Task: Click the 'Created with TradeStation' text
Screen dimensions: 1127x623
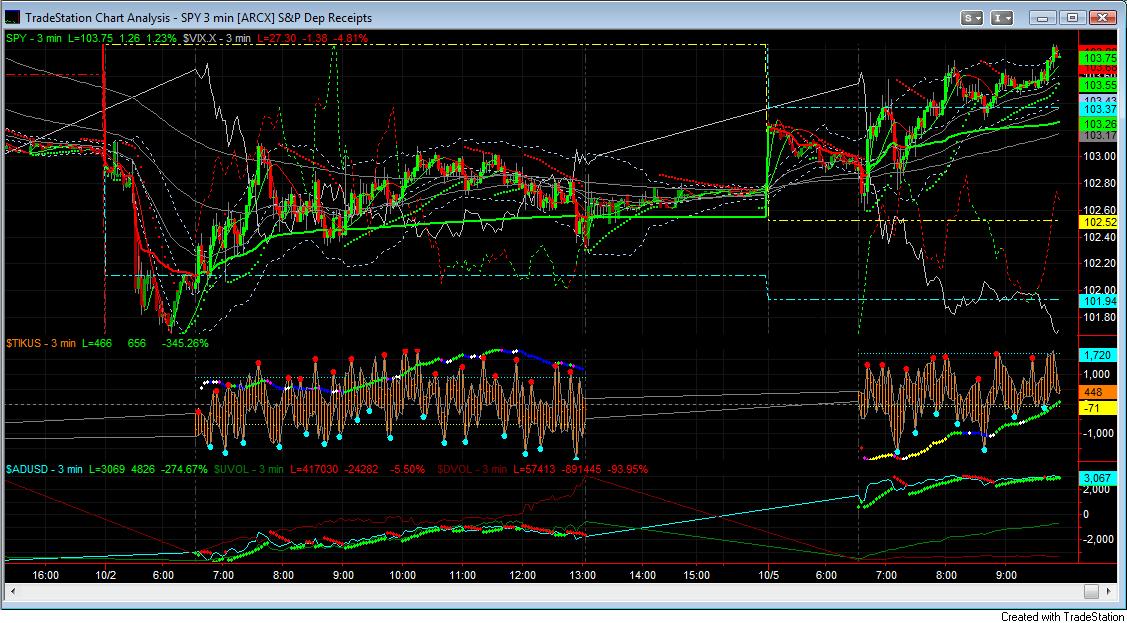Action: point(1063,616)
